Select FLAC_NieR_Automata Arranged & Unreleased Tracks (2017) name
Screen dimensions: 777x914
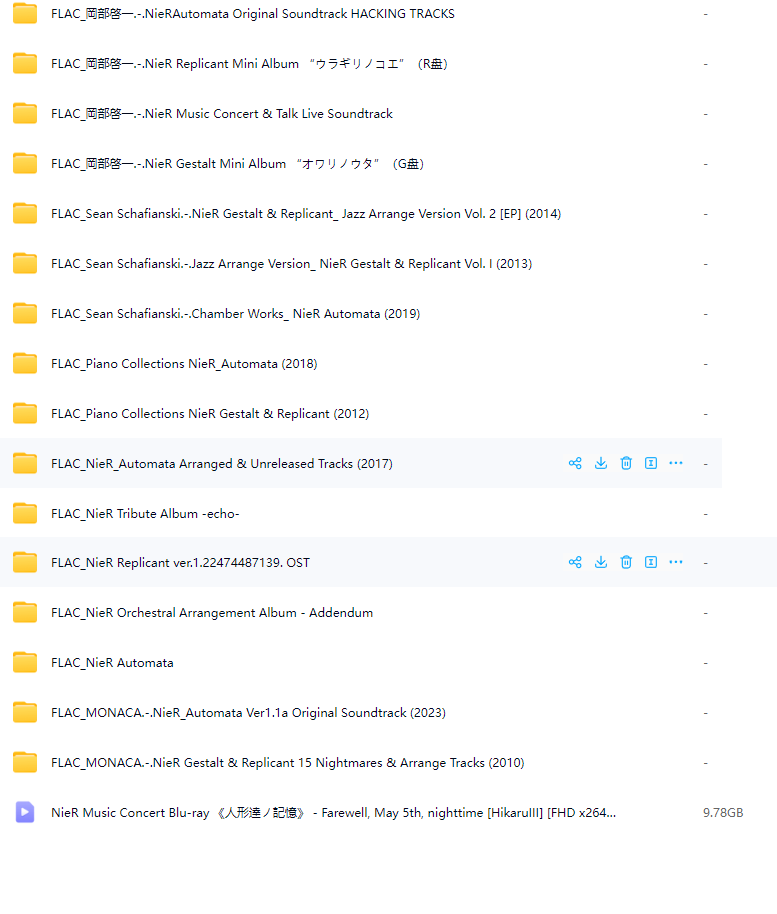(x=222, y=463)
